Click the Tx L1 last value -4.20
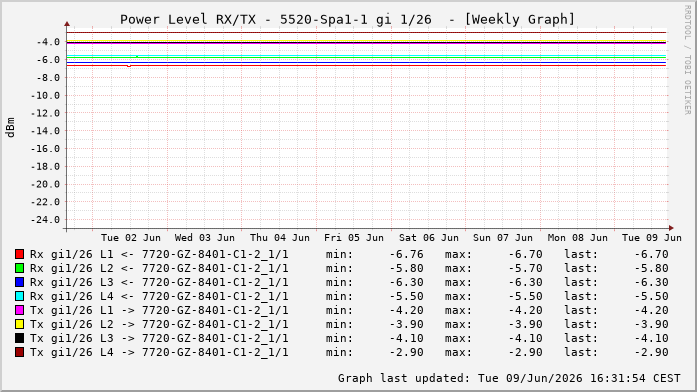697x392 pixels. tap(651, 310)
